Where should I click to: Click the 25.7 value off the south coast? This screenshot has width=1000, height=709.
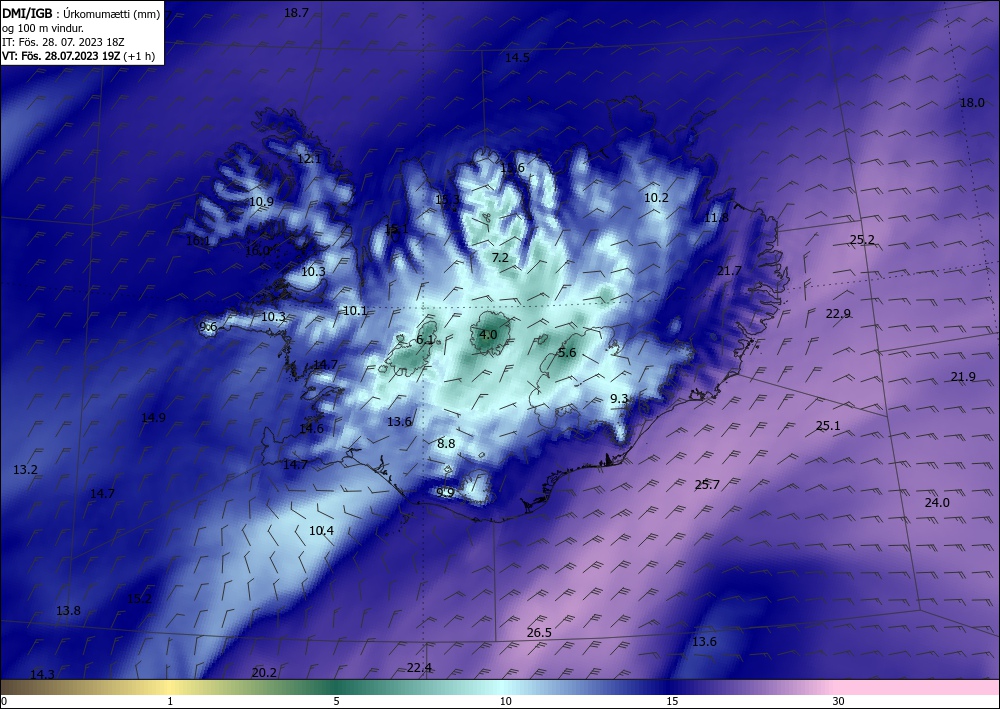707,485
